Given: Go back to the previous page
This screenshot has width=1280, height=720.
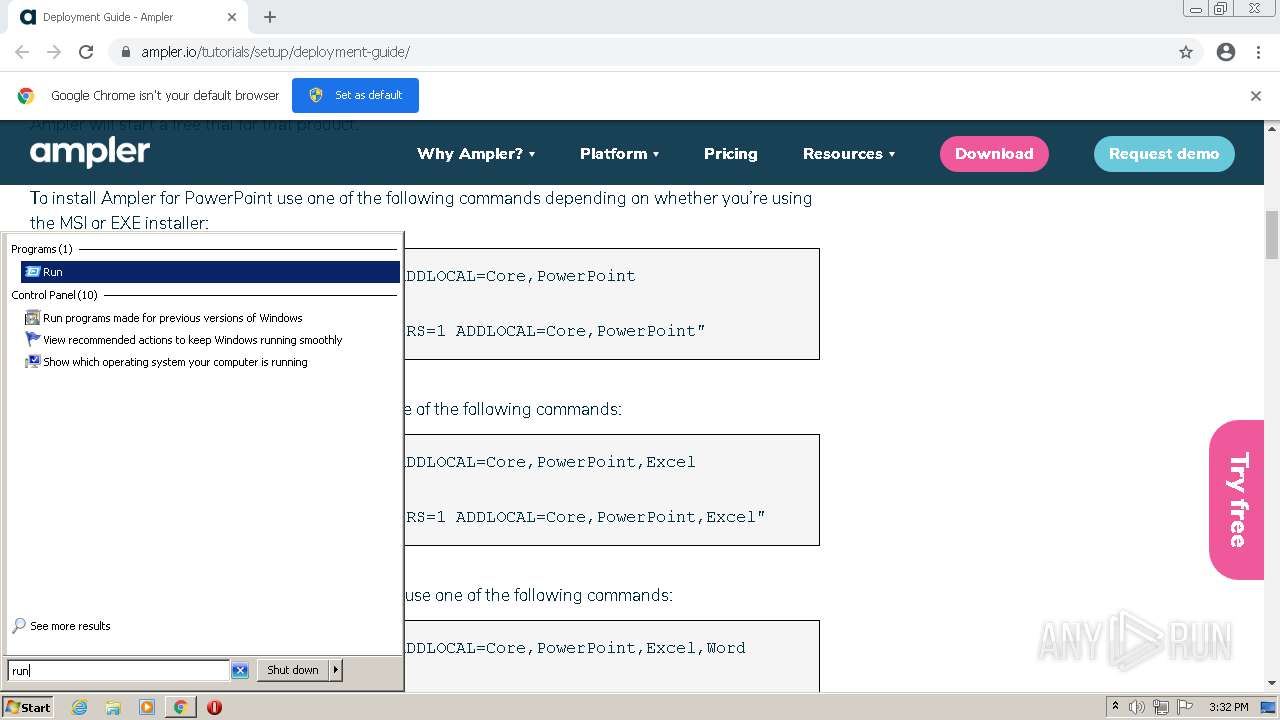Looking at the screenshot, I should pyautogui.click(x=22, y=52).
